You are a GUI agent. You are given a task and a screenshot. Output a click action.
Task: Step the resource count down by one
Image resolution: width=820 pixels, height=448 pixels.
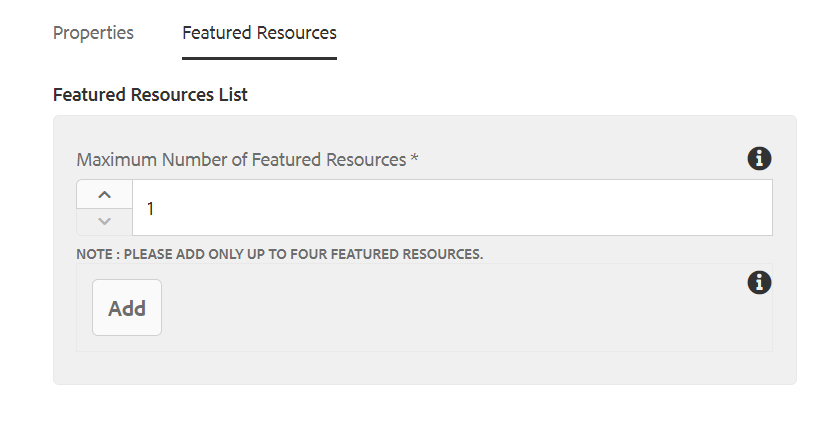[105, 222]
